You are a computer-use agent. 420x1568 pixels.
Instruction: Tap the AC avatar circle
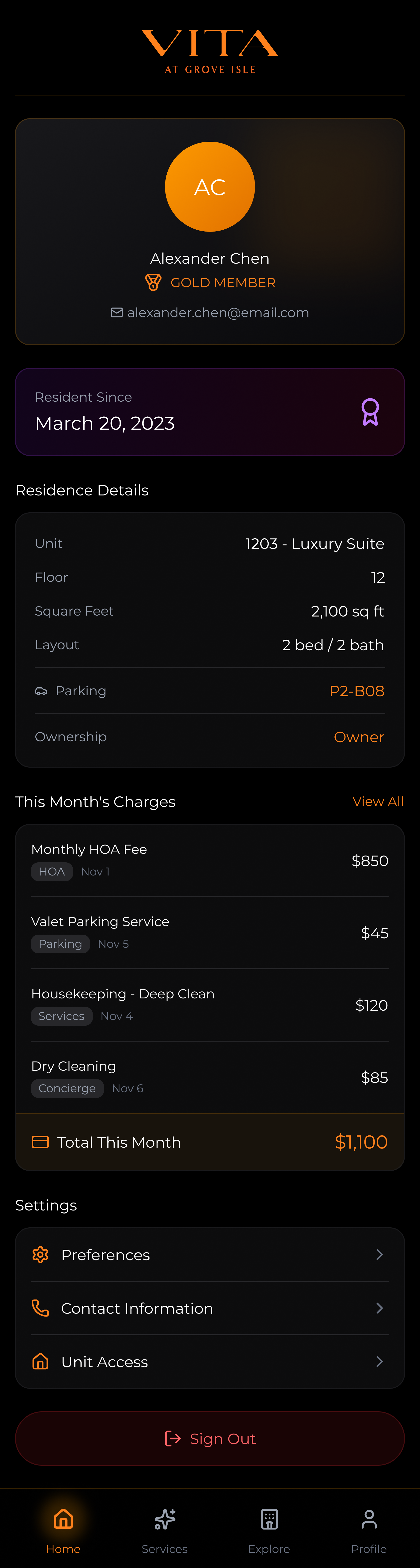210,187
